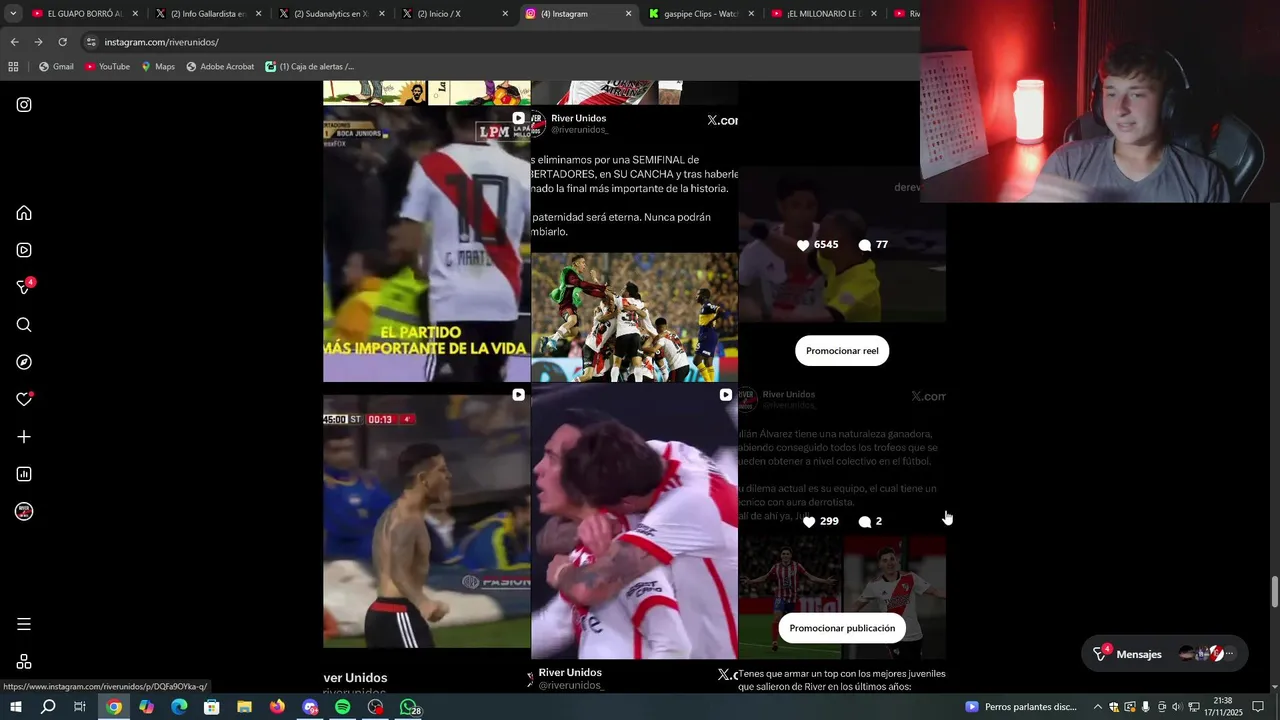The height and width of the screenshot is (720, 1280).
Task: Open the Gmail bookmark
Action: click(56, 67)
